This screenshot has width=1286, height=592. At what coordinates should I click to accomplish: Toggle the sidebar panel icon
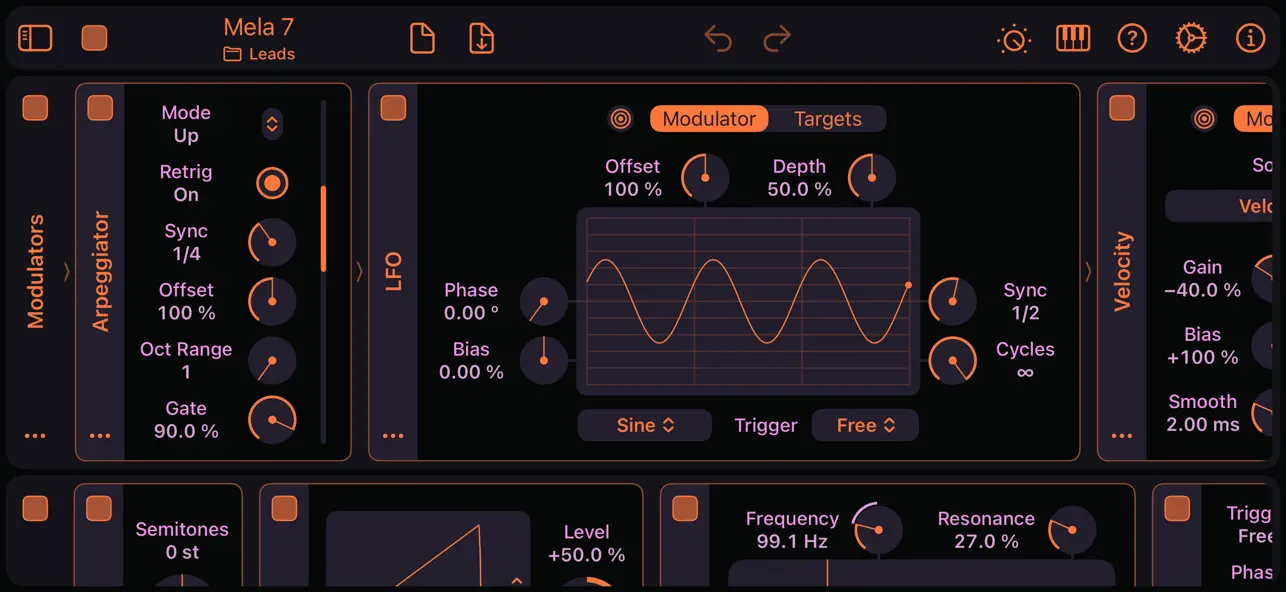point(35,38)
